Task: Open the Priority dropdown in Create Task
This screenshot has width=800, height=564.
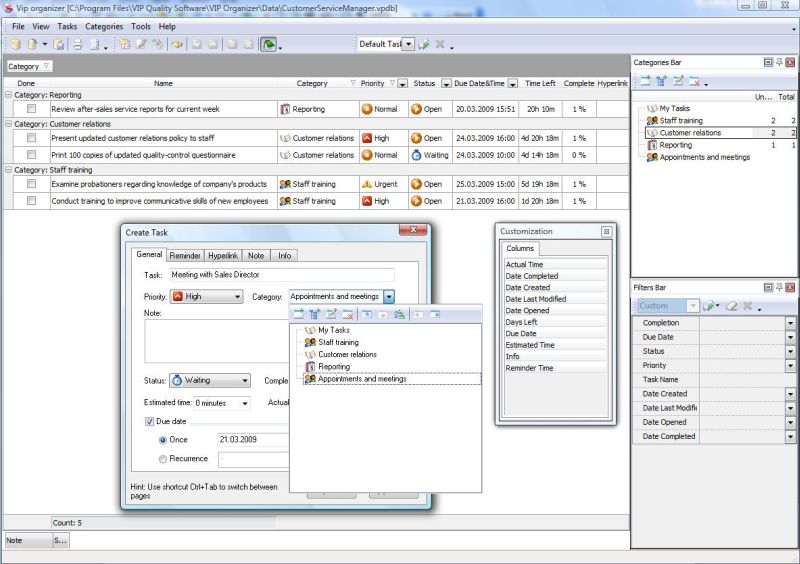Action: pyautogui.click(x=237, y=297)
